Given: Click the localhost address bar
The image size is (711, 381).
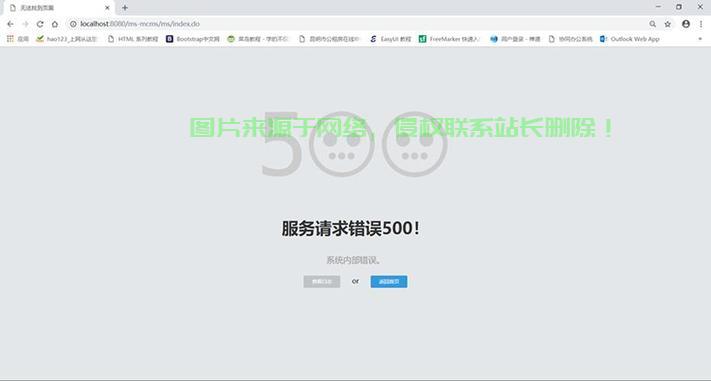Looking at the screenshot, I should [x=358, y=24].
